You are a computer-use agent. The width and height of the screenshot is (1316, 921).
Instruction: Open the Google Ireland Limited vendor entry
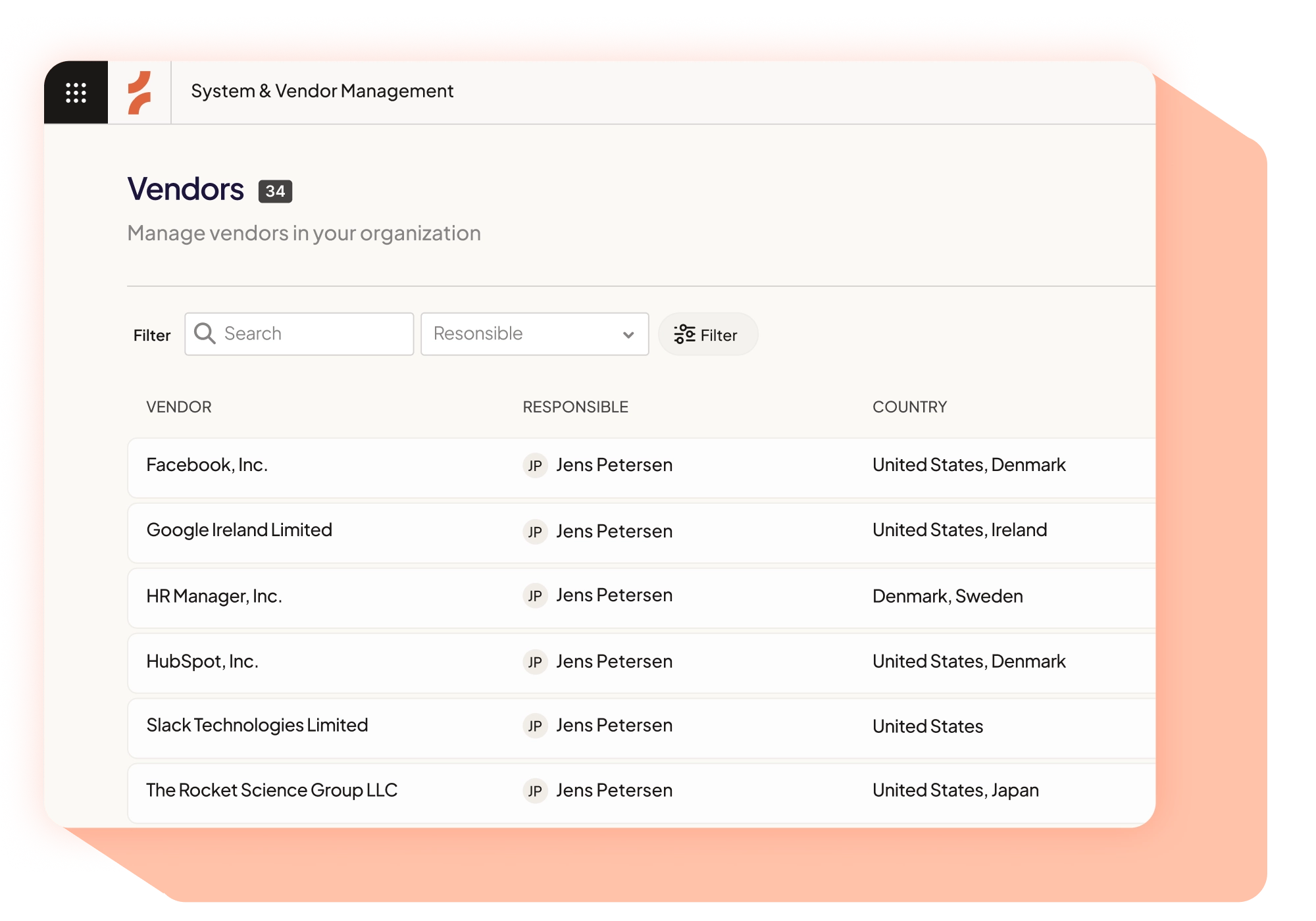(x=239, y=530)
